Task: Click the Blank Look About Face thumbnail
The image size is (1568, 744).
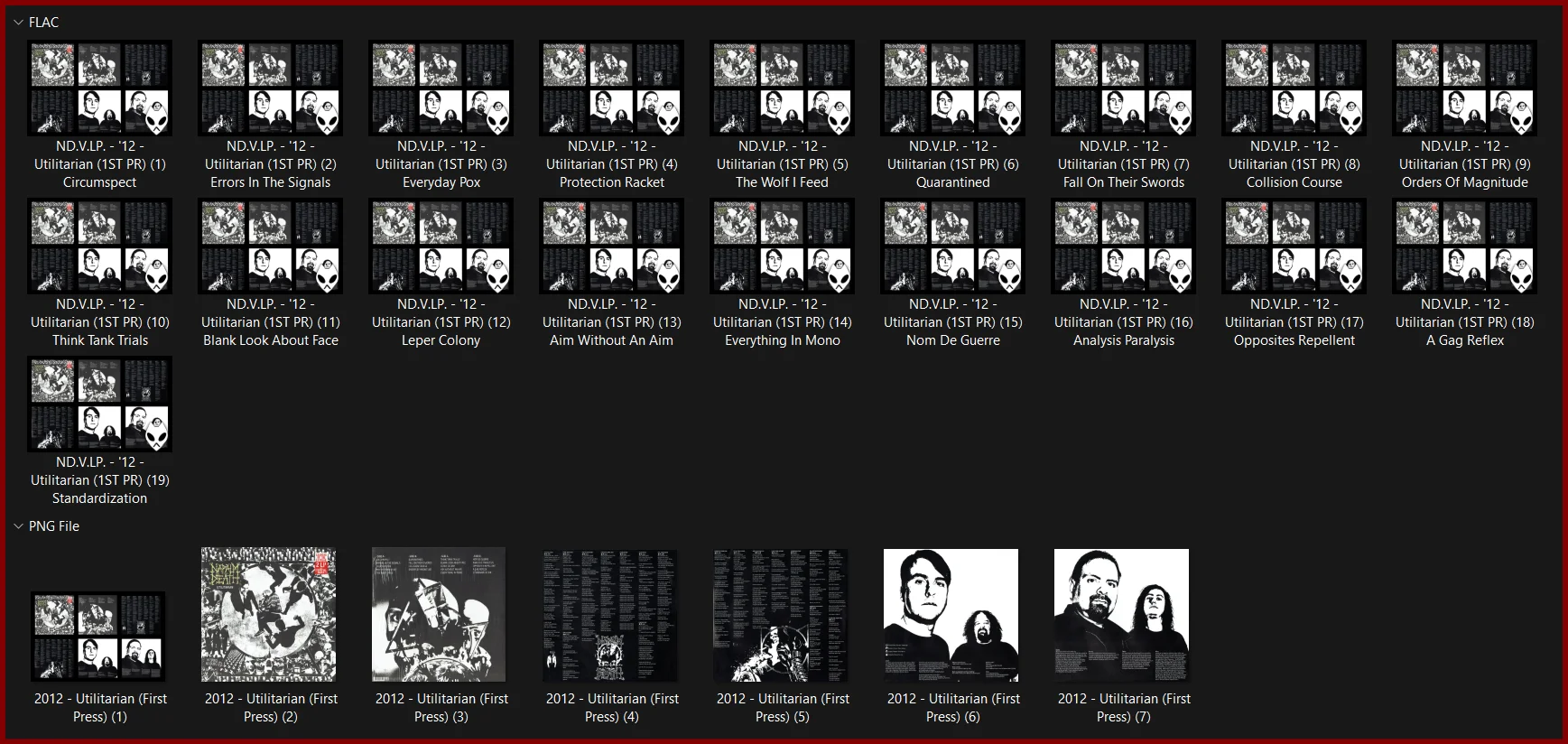Action: (x=270, y=246)
